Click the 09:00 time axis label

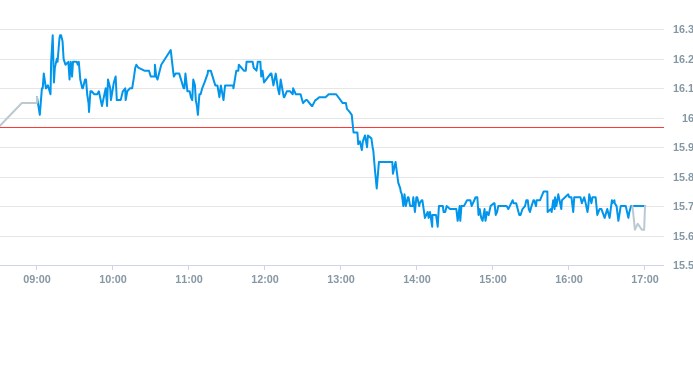37,279
